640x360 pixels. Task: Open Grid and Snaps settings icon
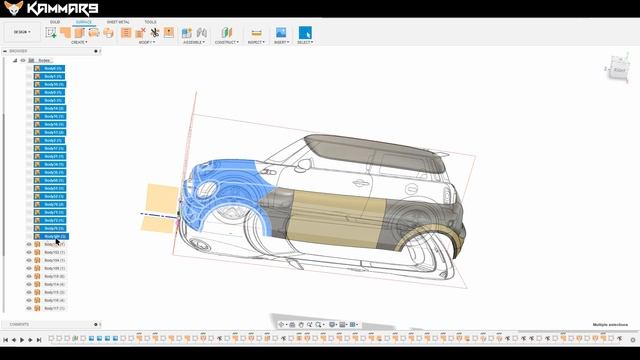(343, 324)
